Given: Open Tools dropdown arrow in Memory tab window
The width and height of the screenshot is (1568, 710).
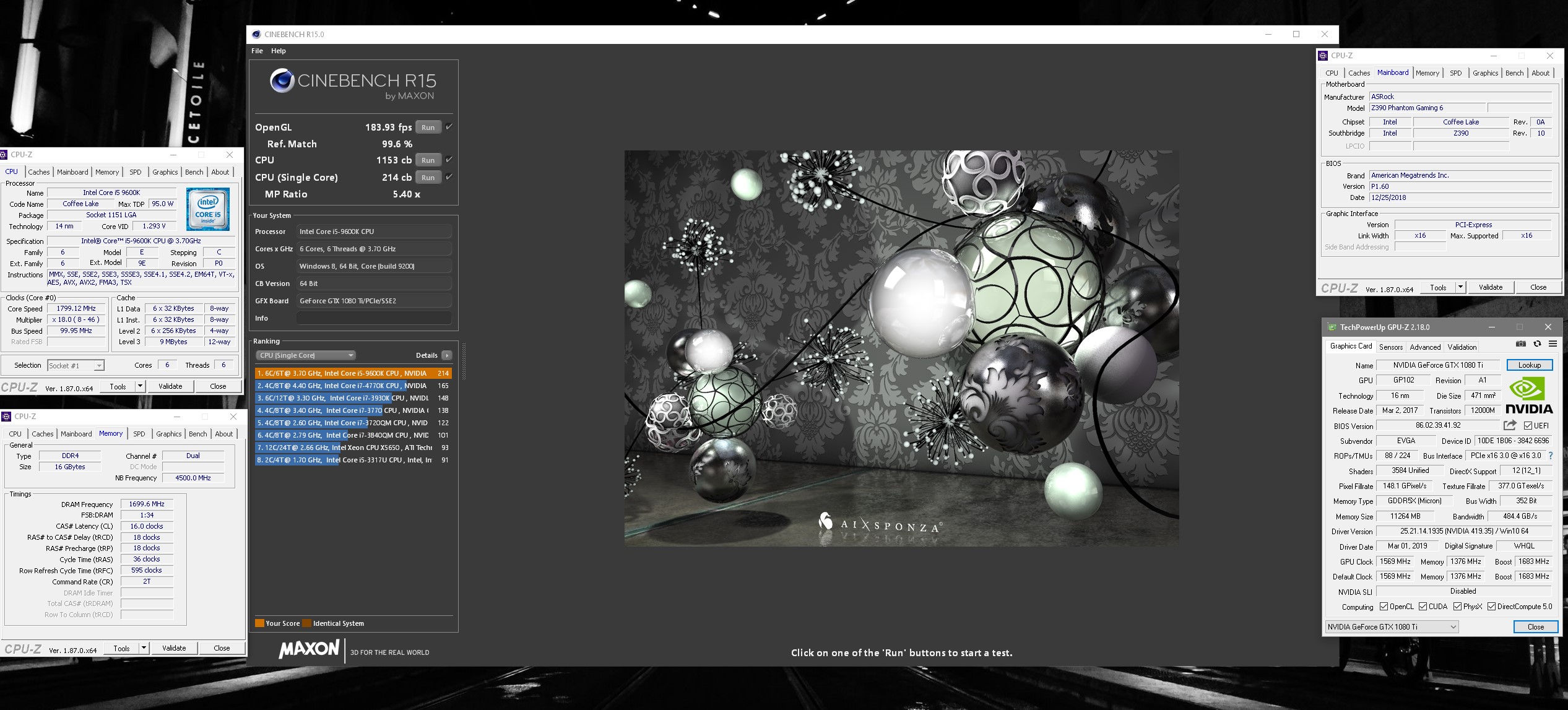Looking at the screenshot, I should click(144, 648).
